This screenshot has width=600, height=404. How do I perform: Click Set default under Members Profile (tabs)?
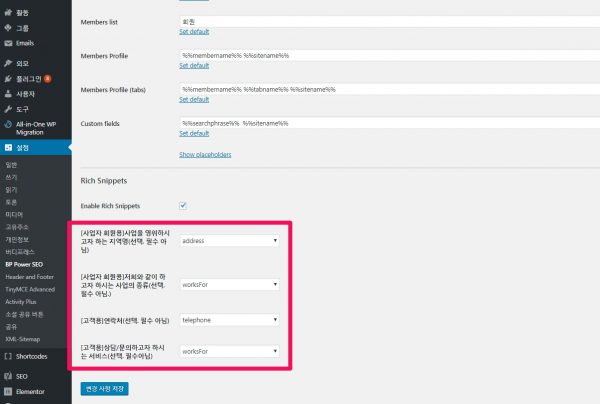click(194, 99)
